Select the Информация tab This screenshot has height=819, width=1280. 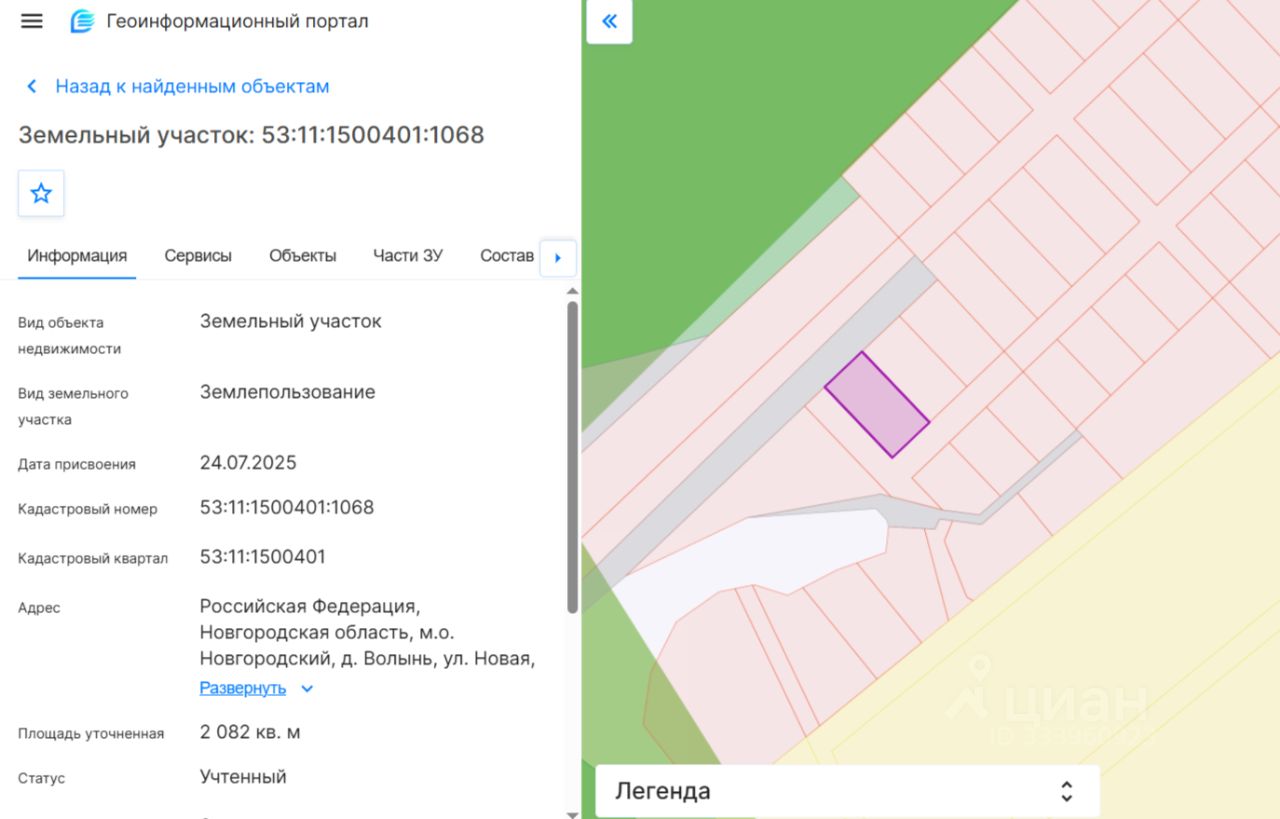[x=77, y=256]
